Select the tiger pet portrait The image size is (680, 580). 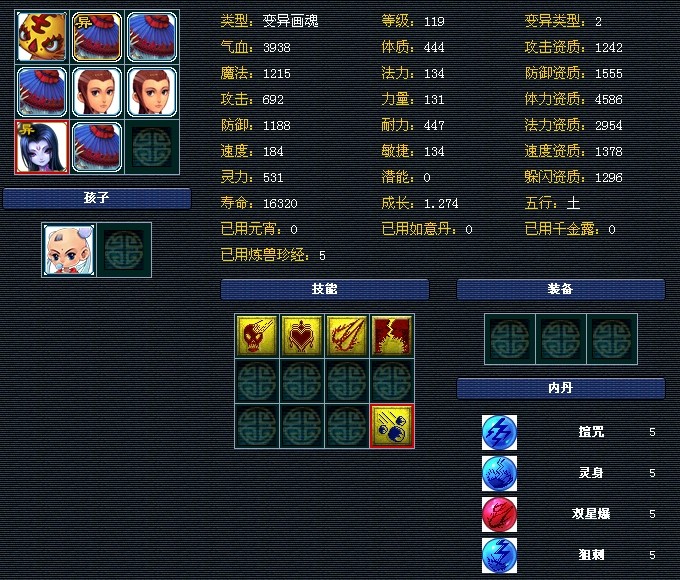coord(42,37)
